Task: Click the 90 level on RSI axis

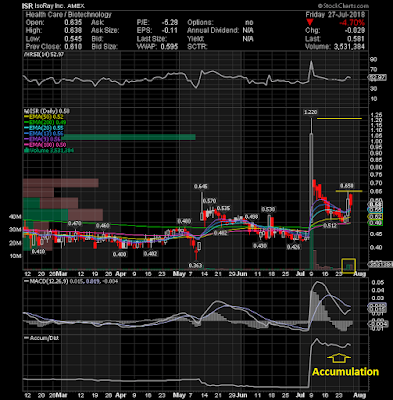Action: point(373,60)
